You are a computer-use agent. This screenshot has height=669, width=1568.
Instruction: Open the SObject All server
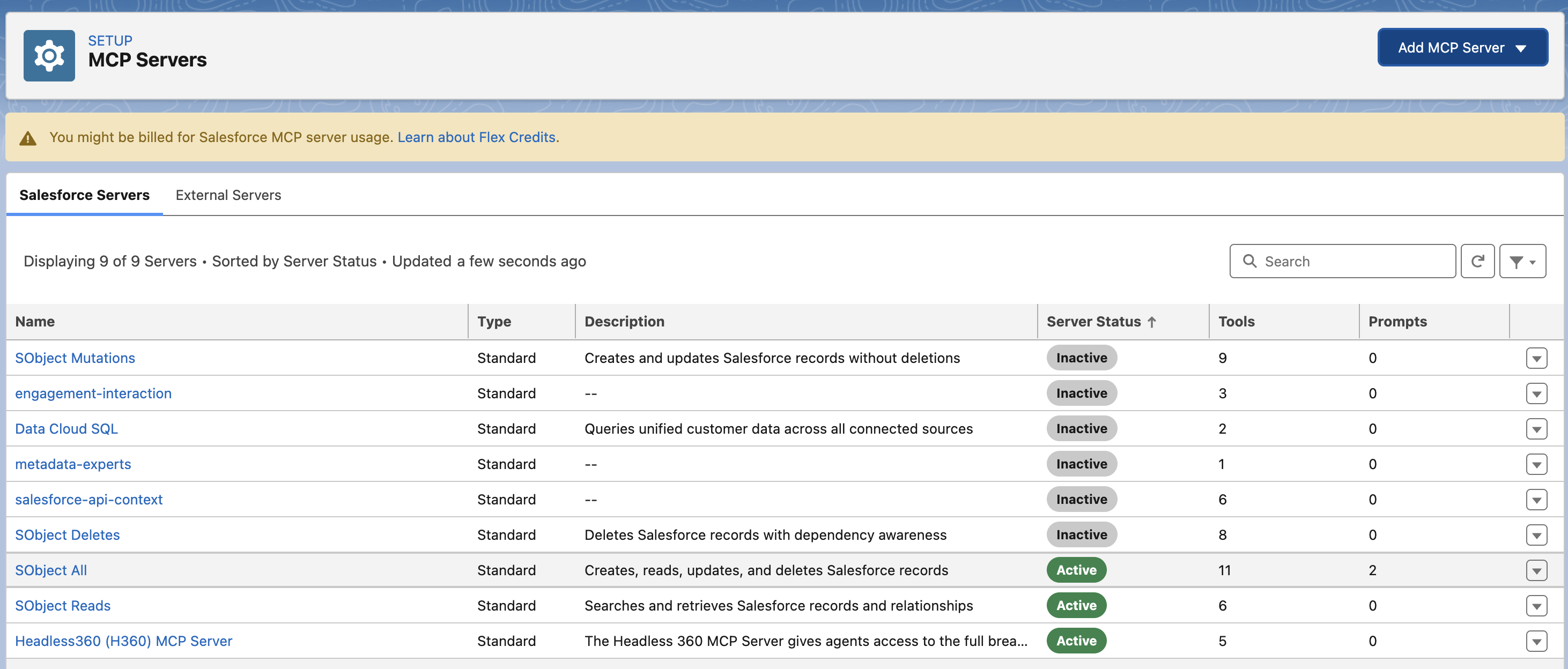pyautogui.click(x=51, y=570)
